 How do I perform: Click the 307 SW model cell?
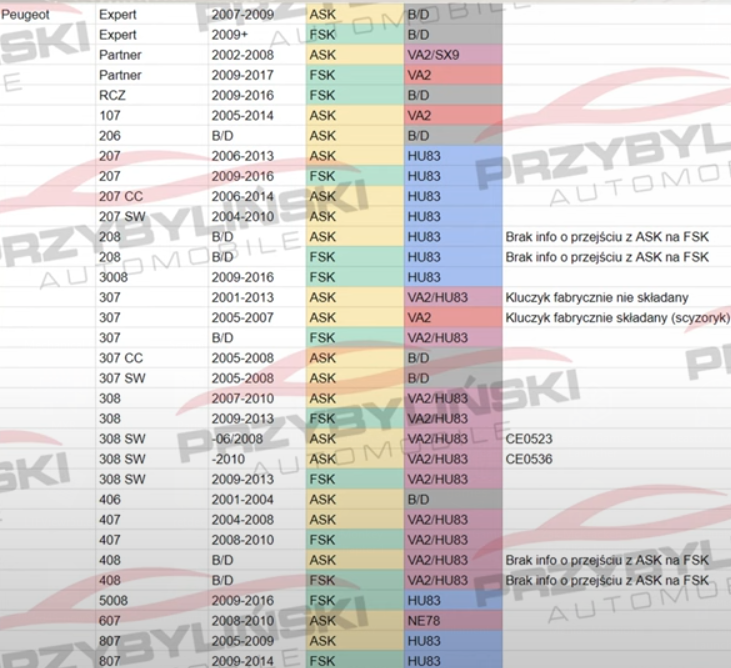click(152, 378)
